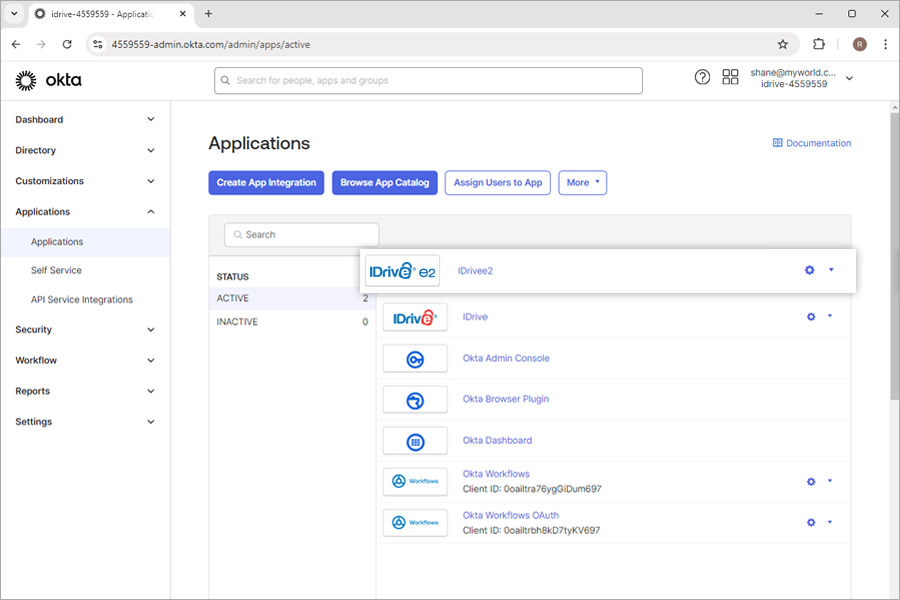Open the IDrivee2 application link
Viewport: 900px width, 600px height.
tap(475, 271)
